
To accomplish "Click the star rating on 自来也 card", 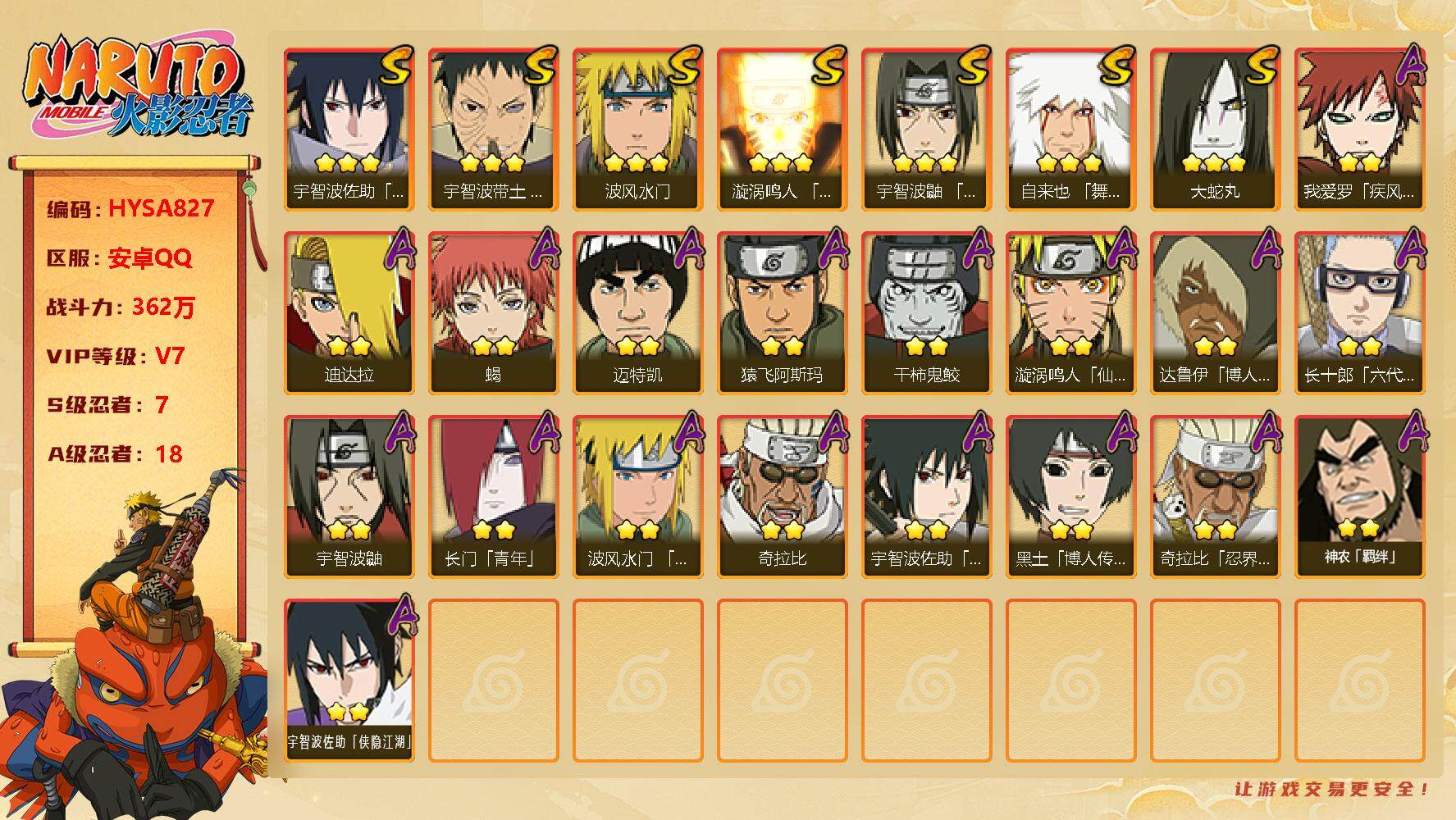I will click(1070, 163).
